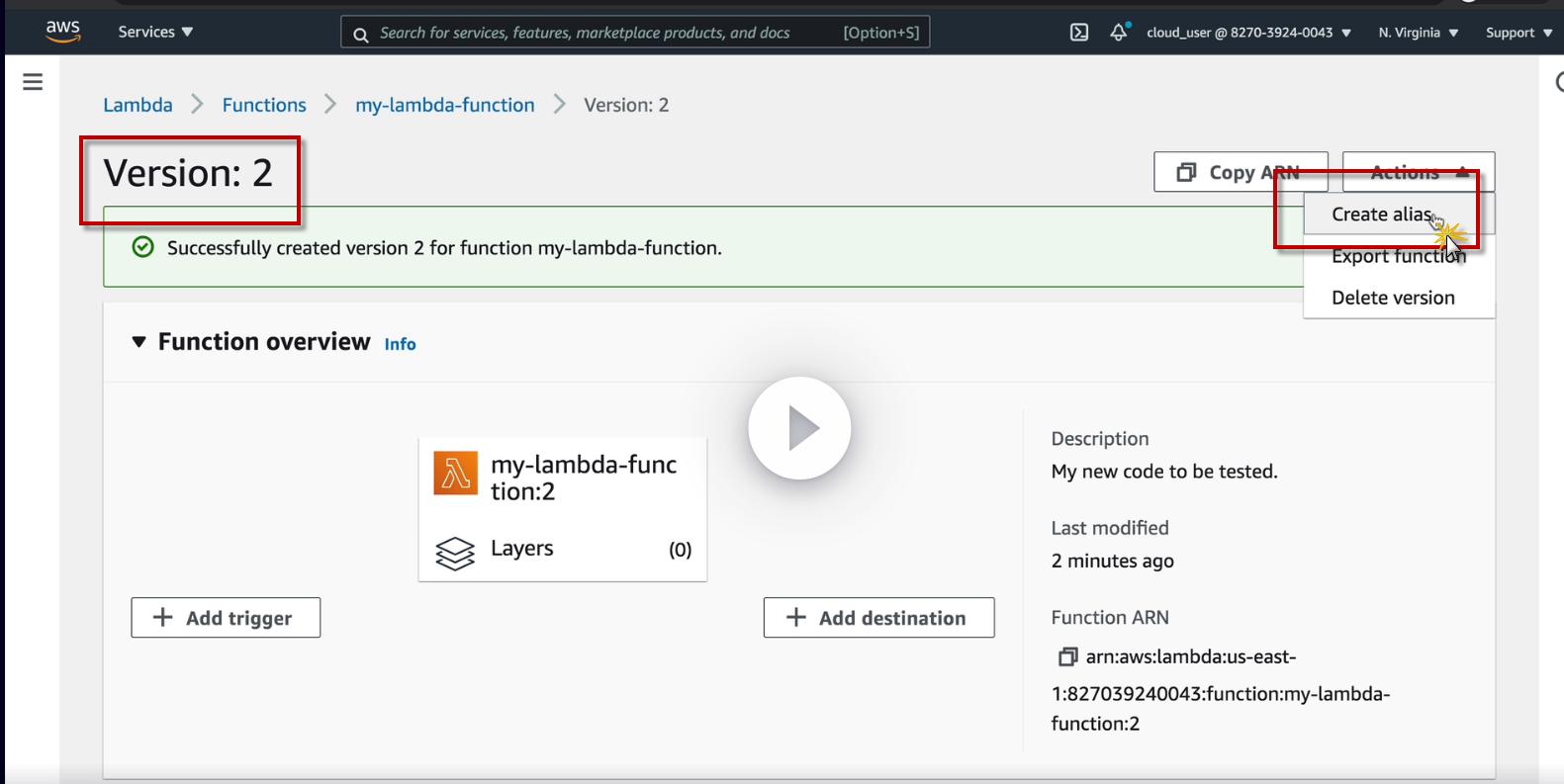Open the hamburger side navigation menu
Viewport: 1564px width, 784px height.
[33, 82]
